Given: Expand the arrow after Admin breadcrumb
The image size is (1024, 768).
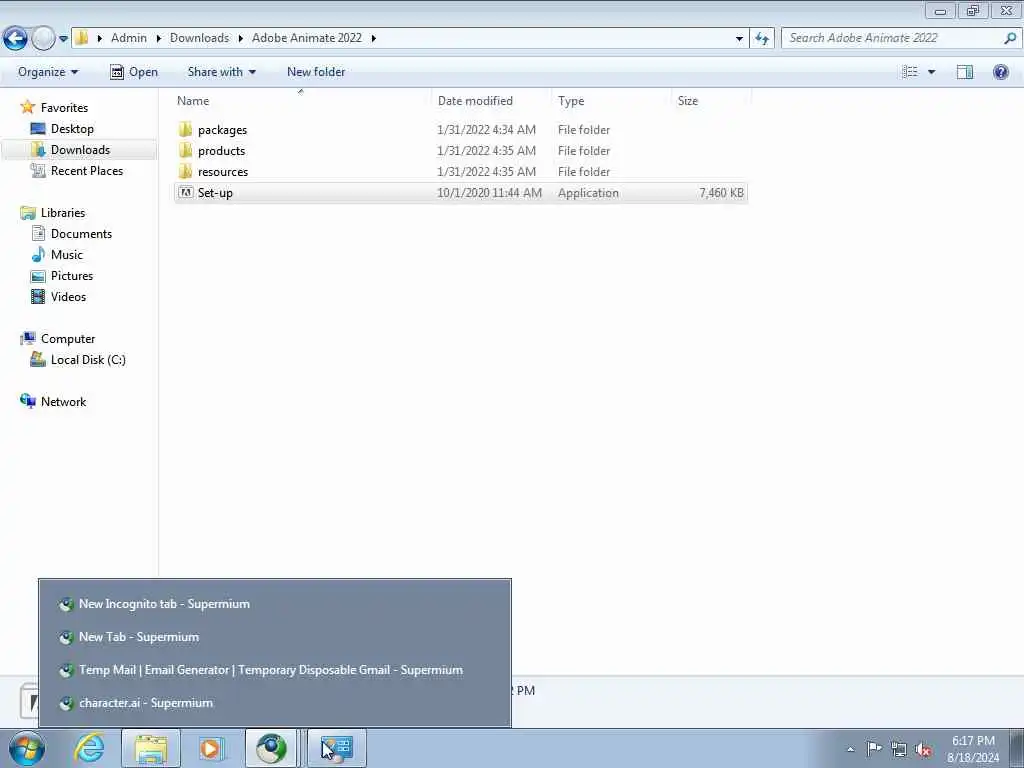Looking at the screenshot, I should pyautogui.click(x=159, y=39).
